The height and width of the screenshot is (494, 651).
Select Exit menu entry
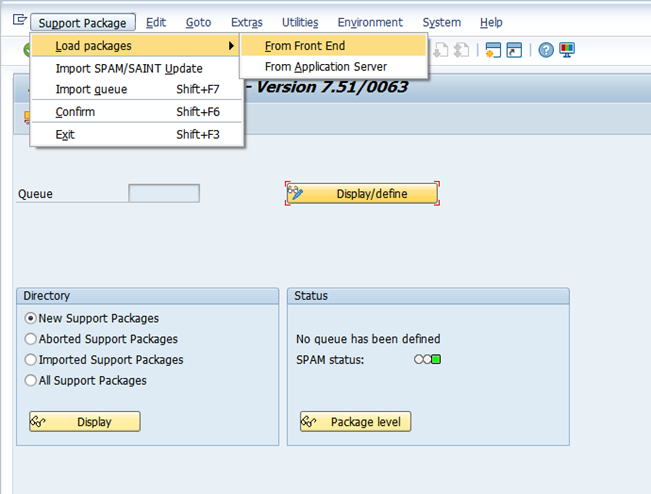137,135
